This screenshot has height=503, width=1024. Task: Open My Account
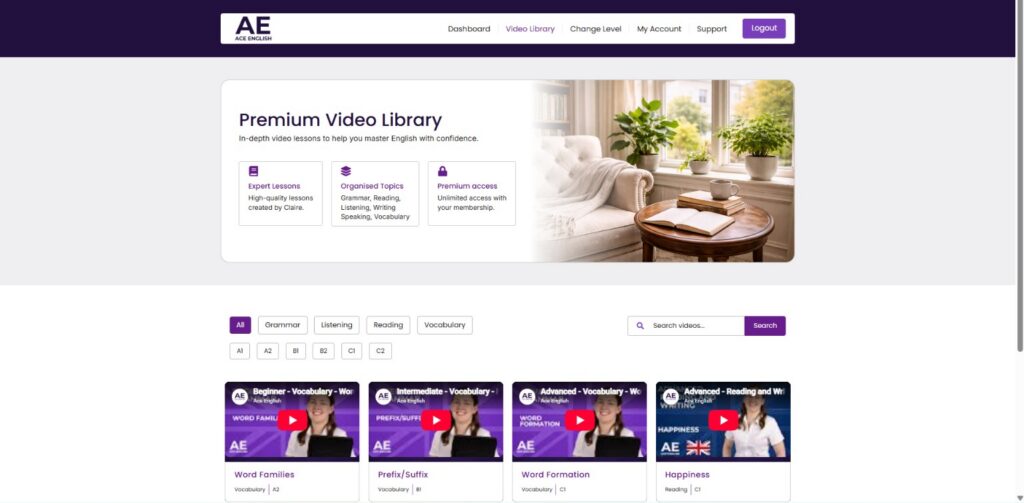click(659, 29)
